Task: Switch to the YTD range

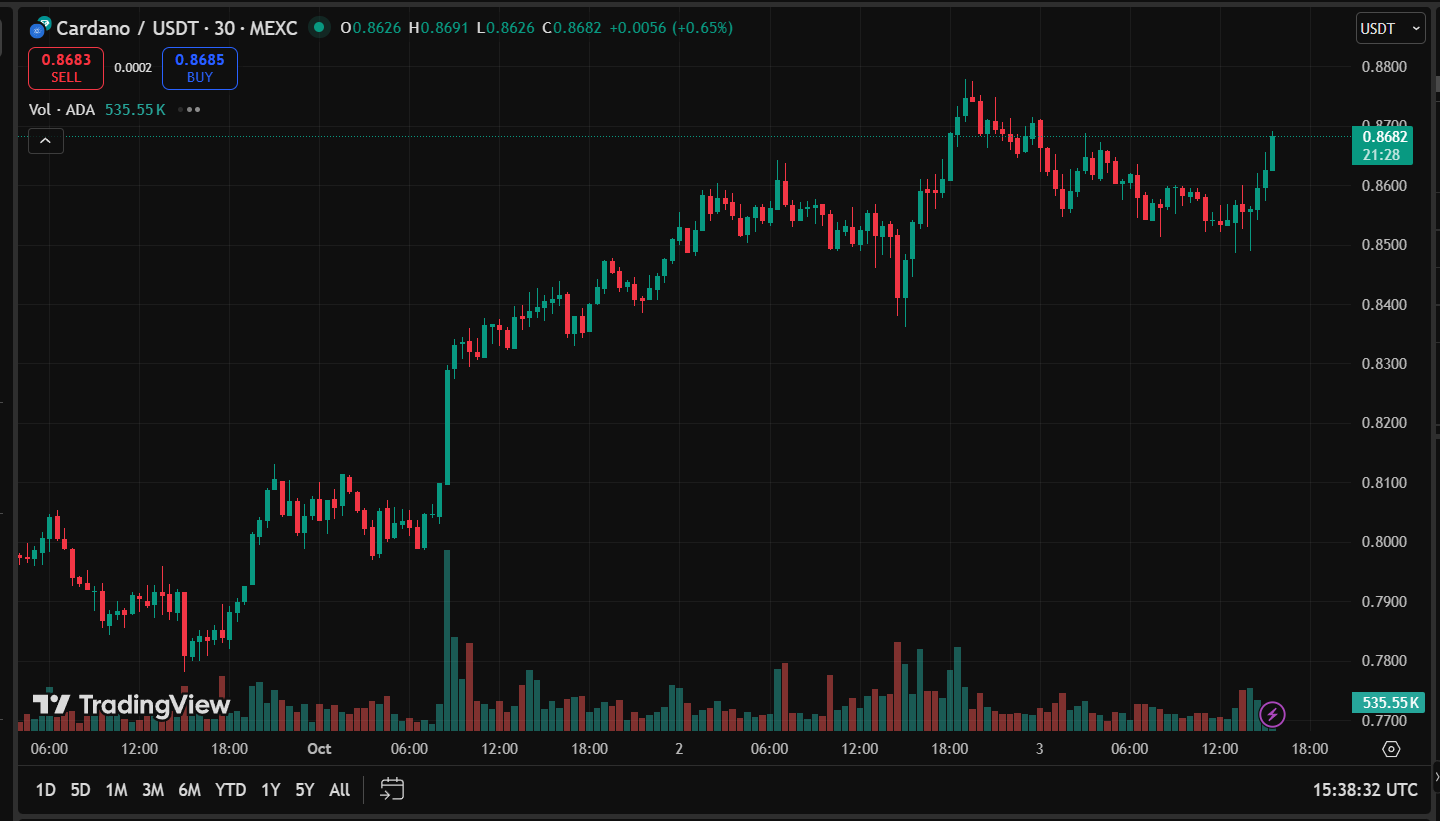Action: [230, 790]
